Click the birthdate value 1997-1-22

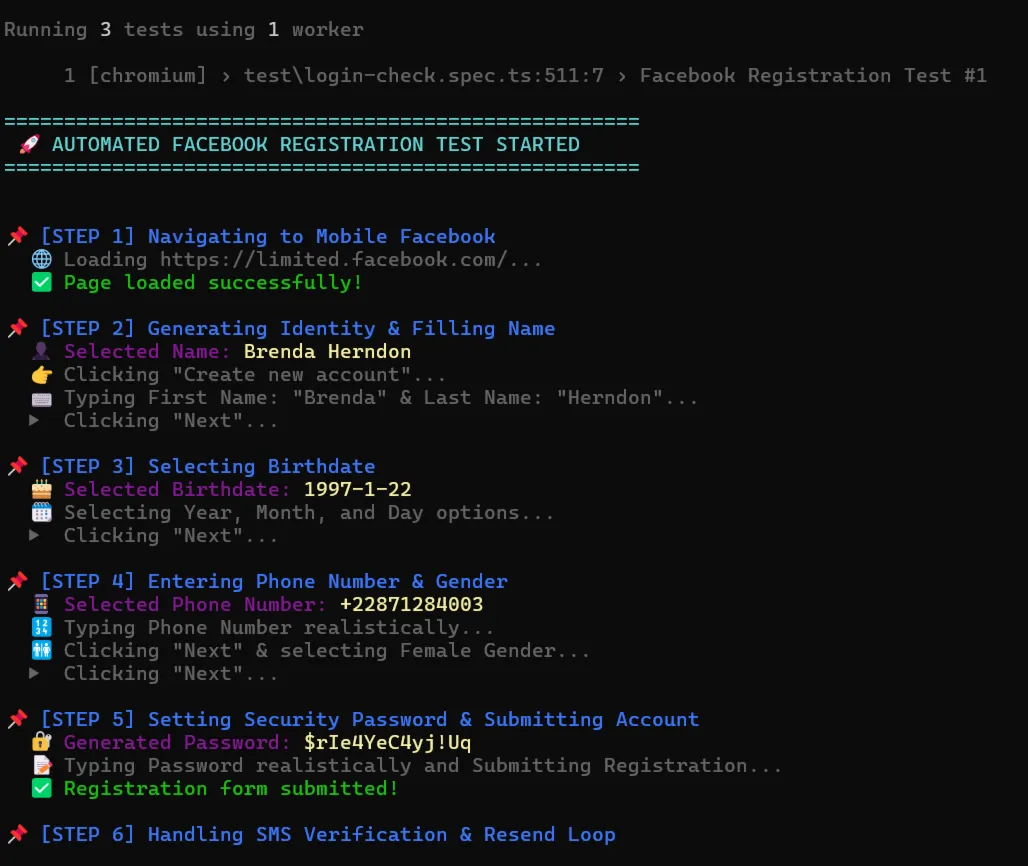point(357,489)
